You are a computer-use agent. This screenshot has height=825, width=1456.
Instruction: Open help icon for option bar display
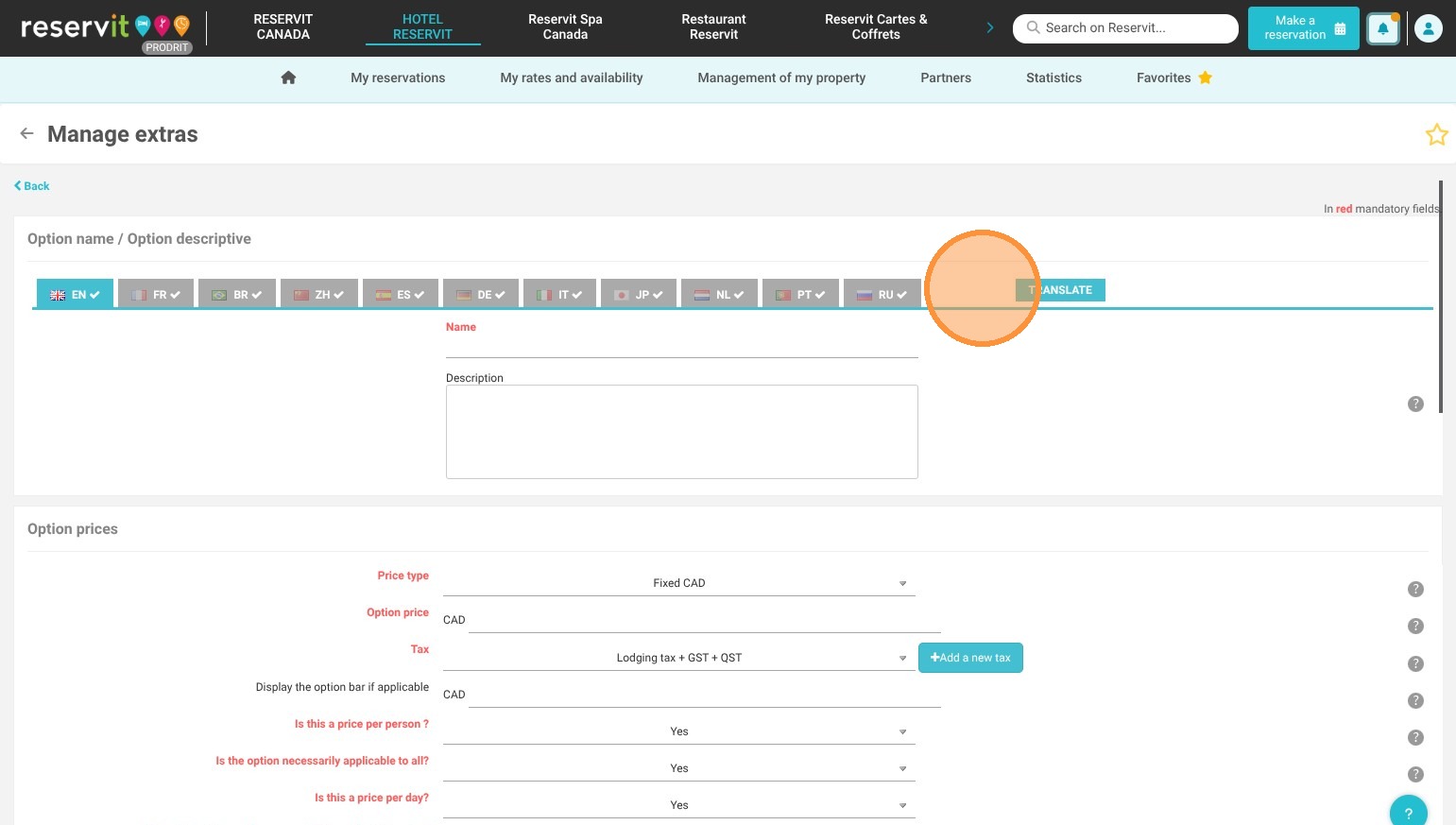coord(1415,700)
